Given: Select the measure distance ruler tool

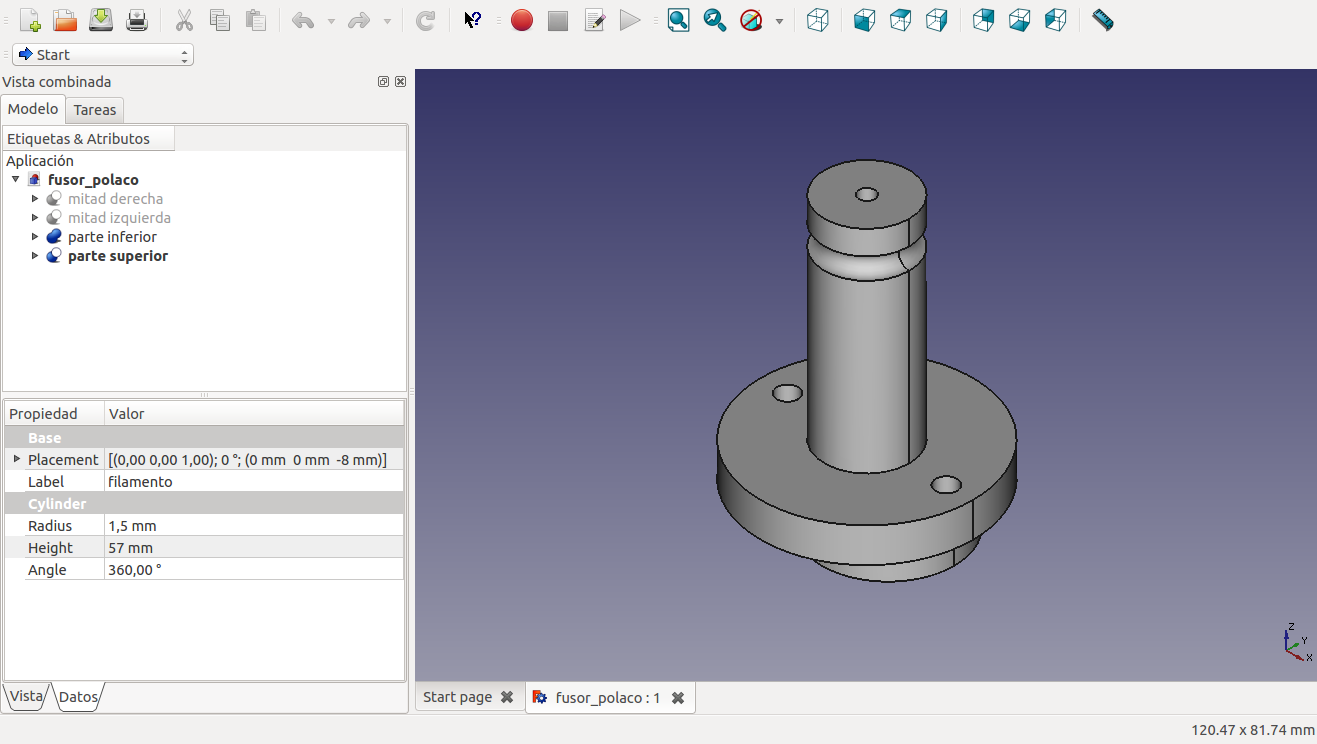Looking at the screenshot, I should 1102,20.
